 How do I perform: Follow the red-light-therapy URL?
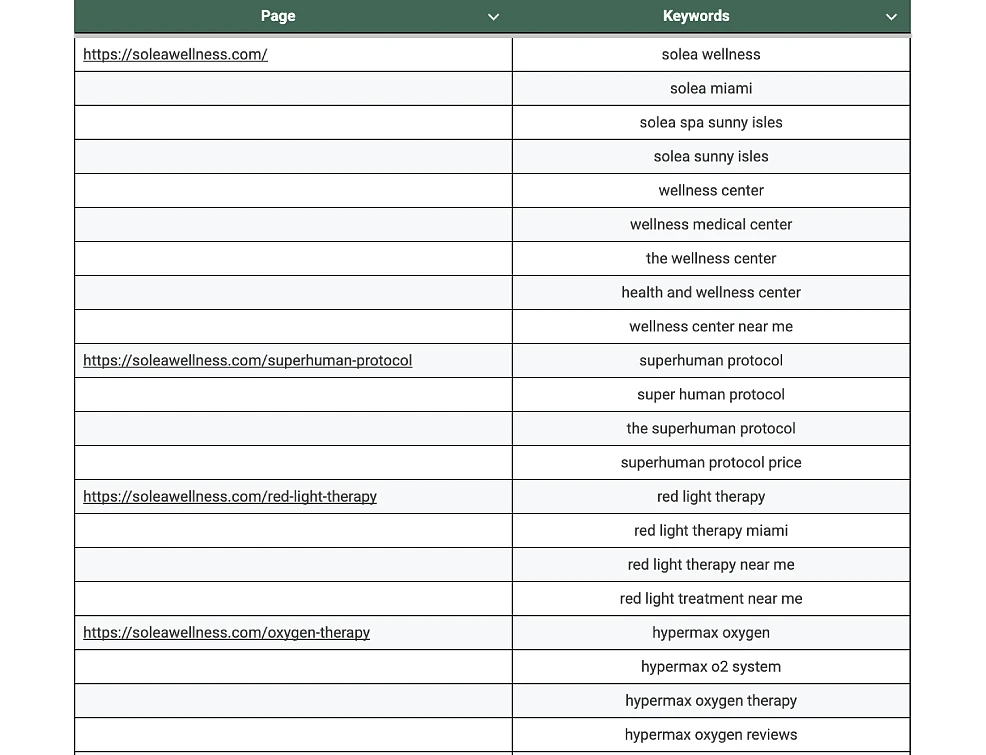(x=230, y=496)
